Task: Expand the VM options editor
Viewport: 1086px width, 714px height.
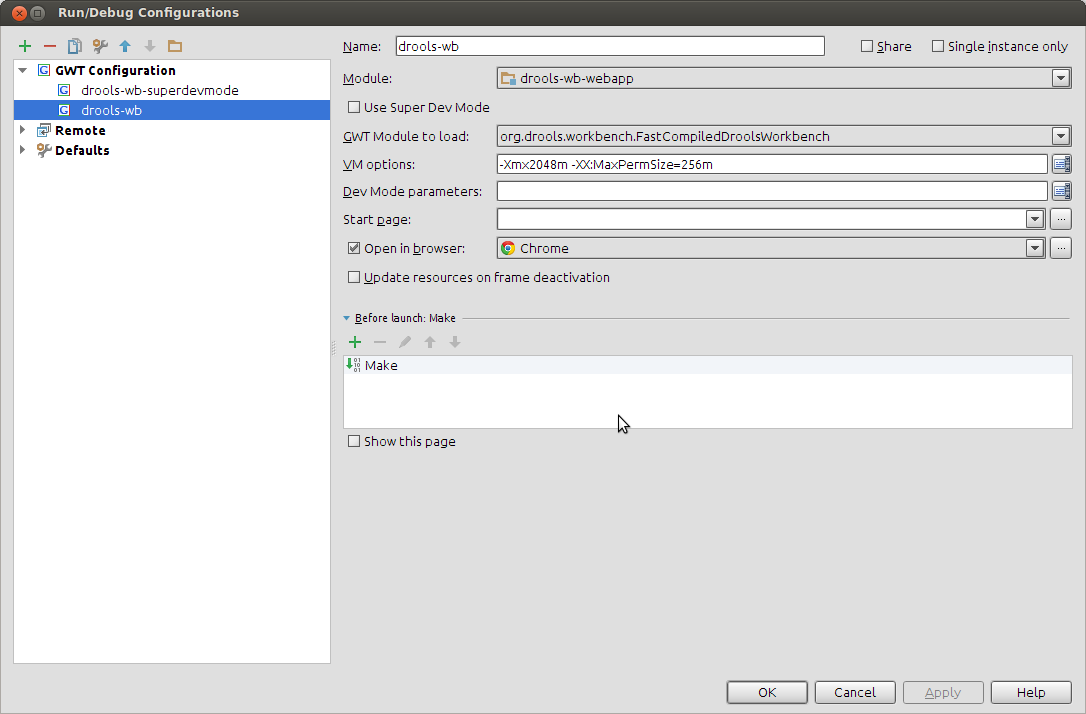Action: tap(1061, 164)
